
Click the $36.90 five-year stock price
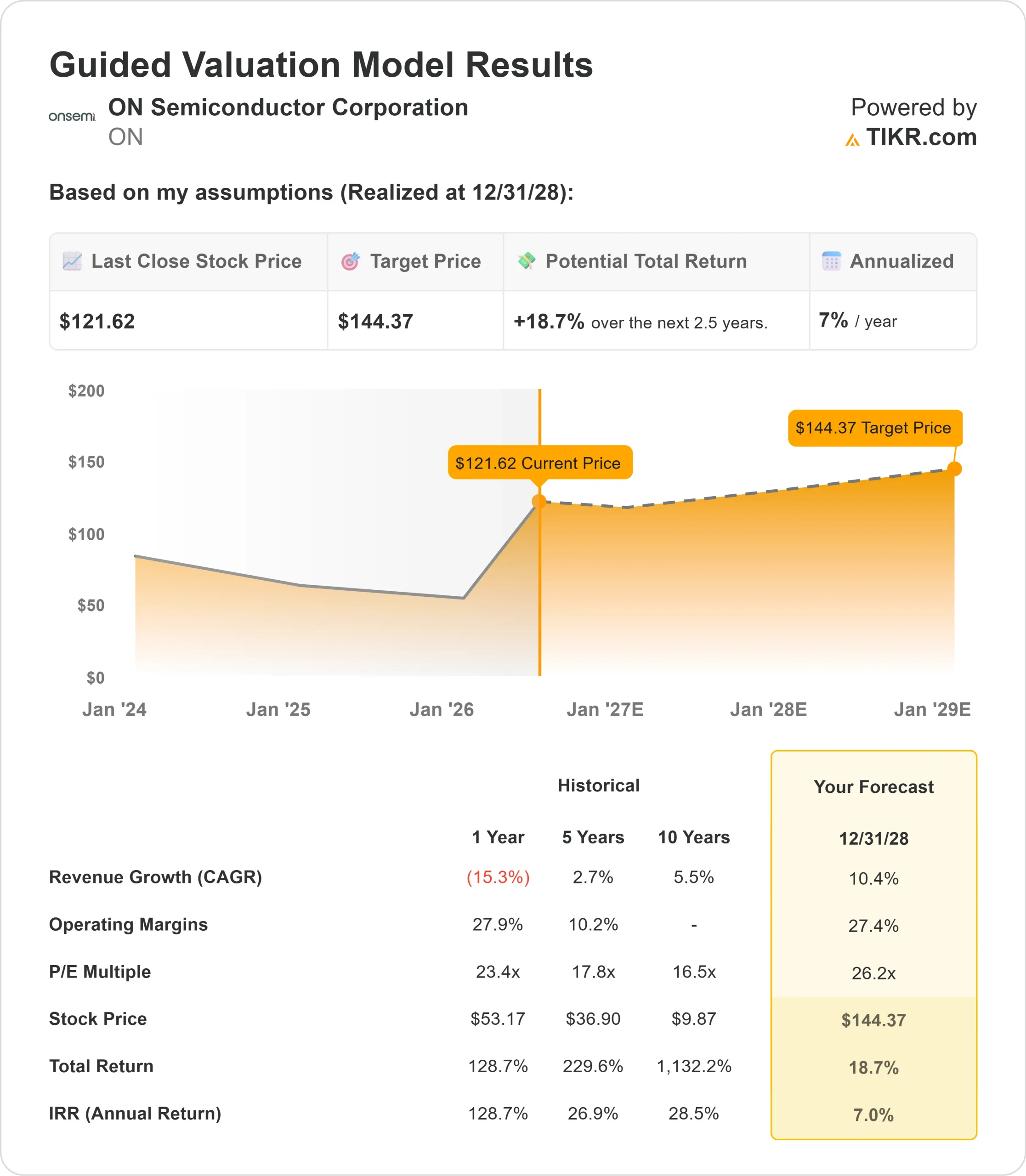[593, 1018]
